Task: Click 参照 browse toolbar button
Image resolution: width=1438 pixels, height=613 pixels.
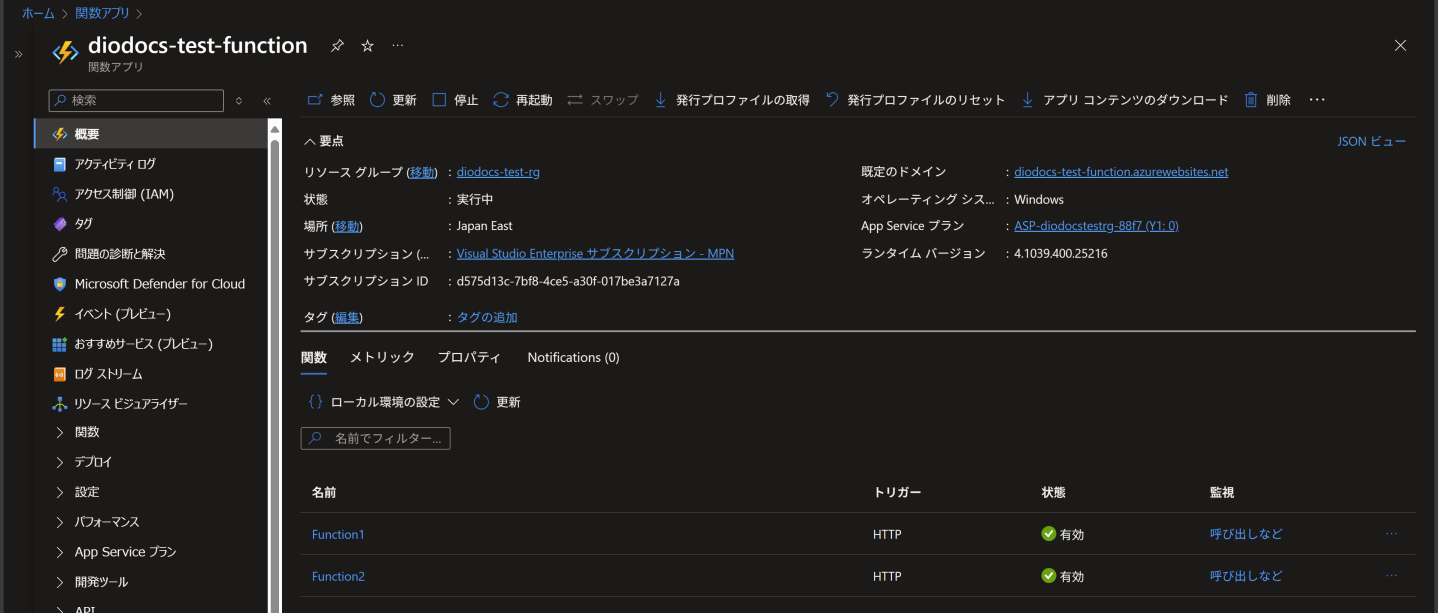Action: (331, 100)
